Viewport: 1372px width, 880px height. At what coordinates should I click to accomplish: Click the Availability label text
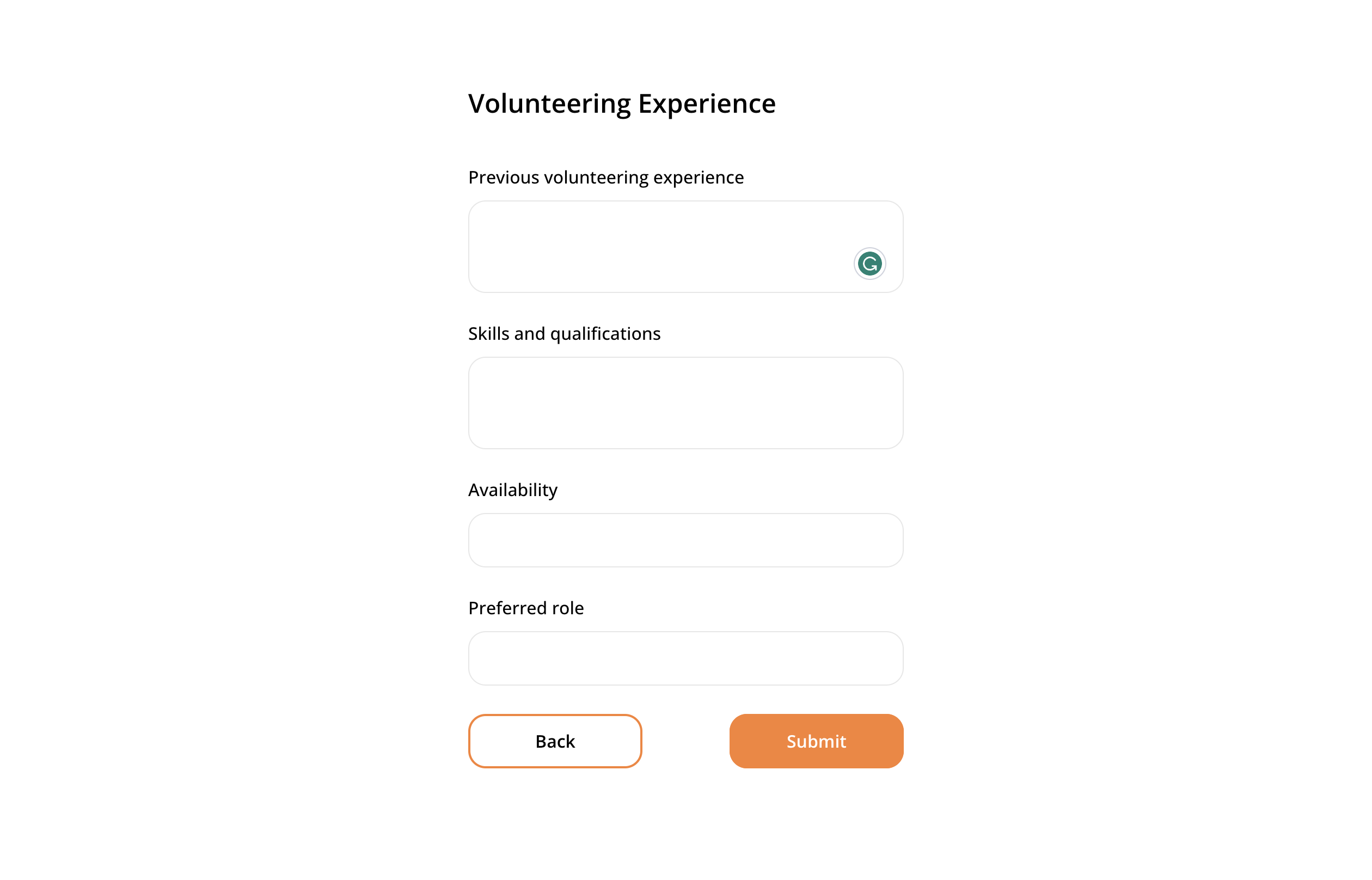[513, 490]
